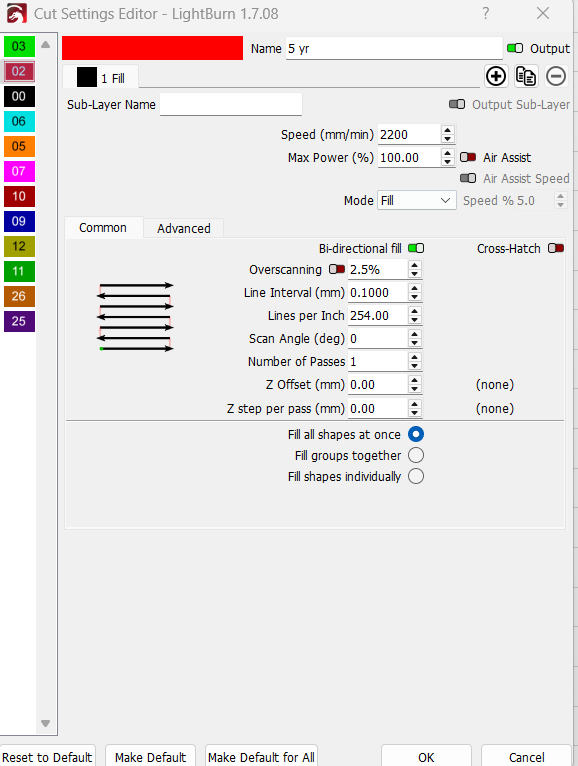
Task: Remove the sub-layer with minus icon
Action: coord(556,76)
